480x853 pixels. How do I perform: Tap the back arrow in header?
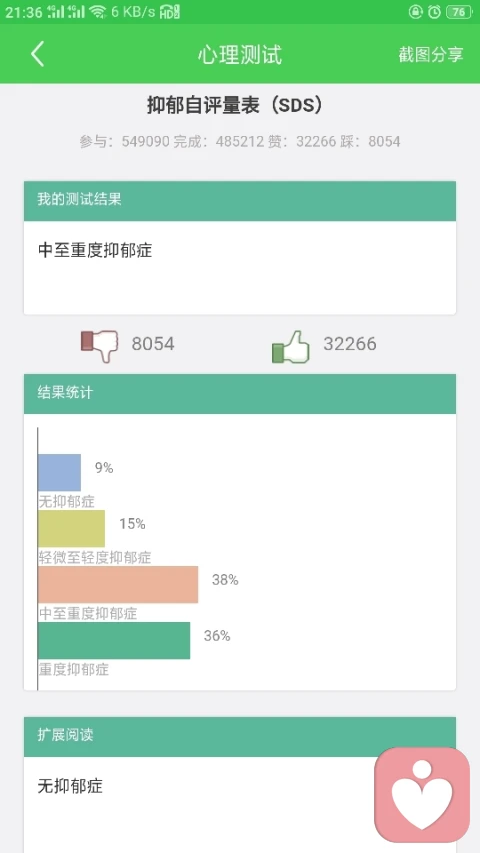pyautogui.click(x=38, y=54)
